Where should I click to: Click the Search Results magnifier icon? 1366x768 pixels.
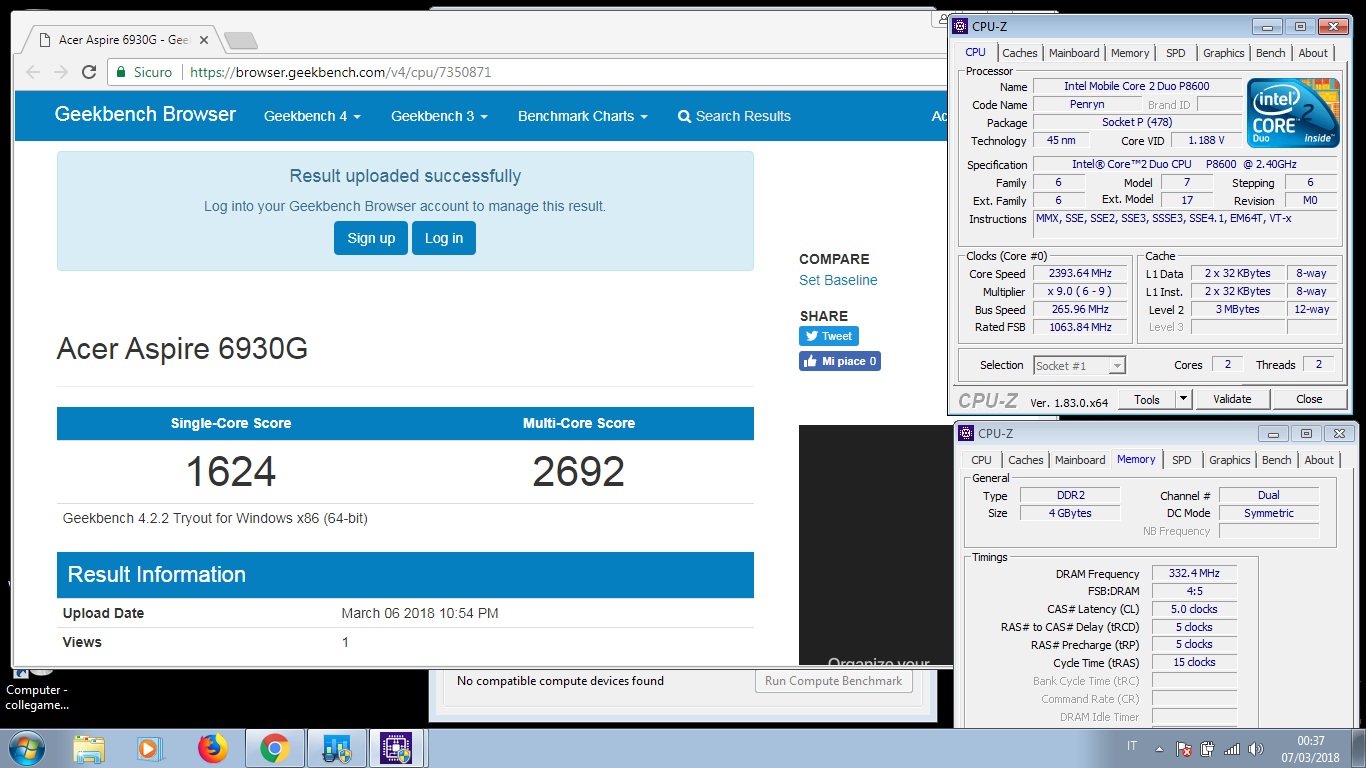684,117
